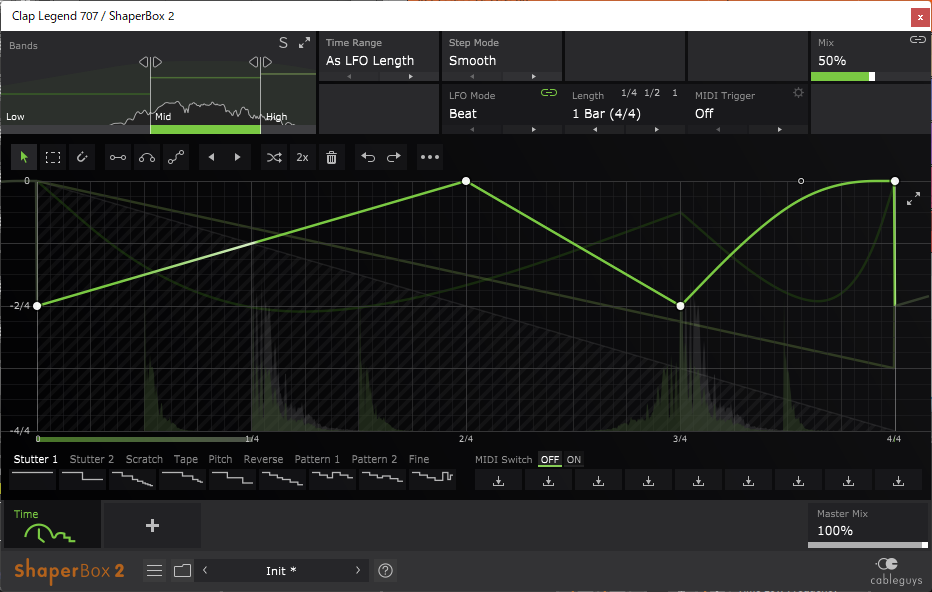Click the curve handle near 4/4
This screenshot has width=932, height=592.
[x=801, y=181]
